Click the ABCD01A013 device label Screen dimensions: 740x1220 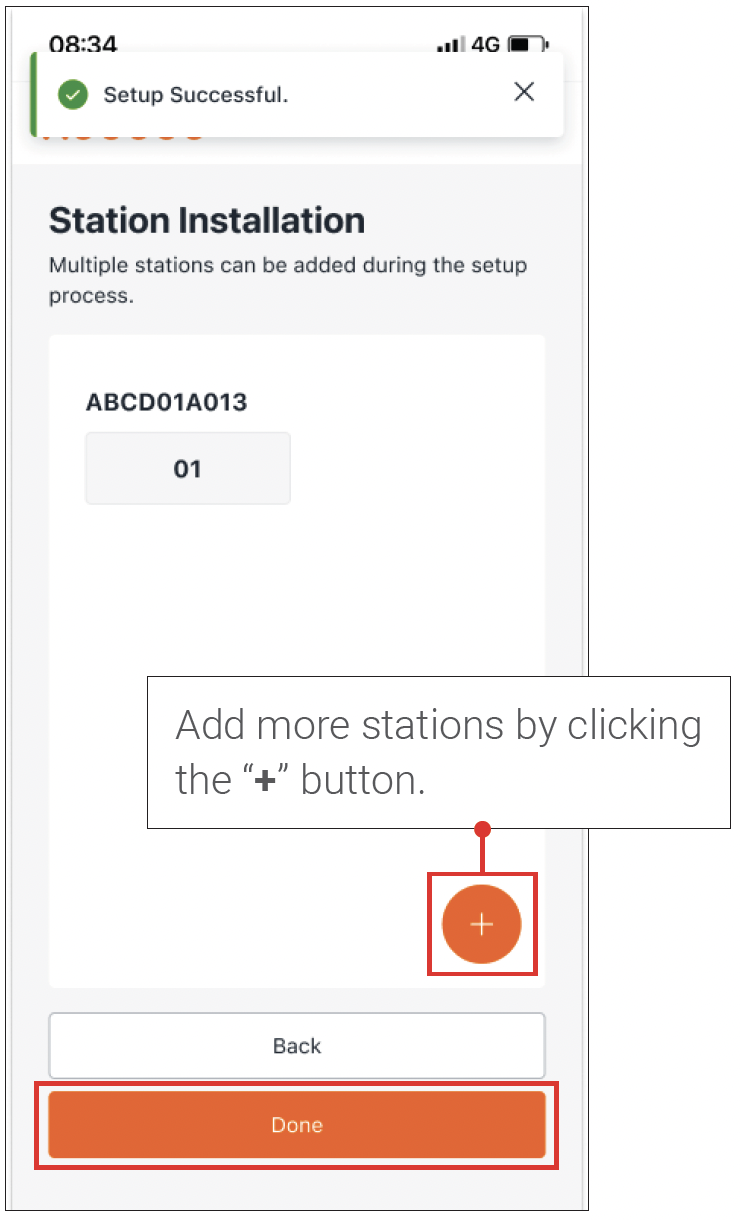click(x=167, y=403)
